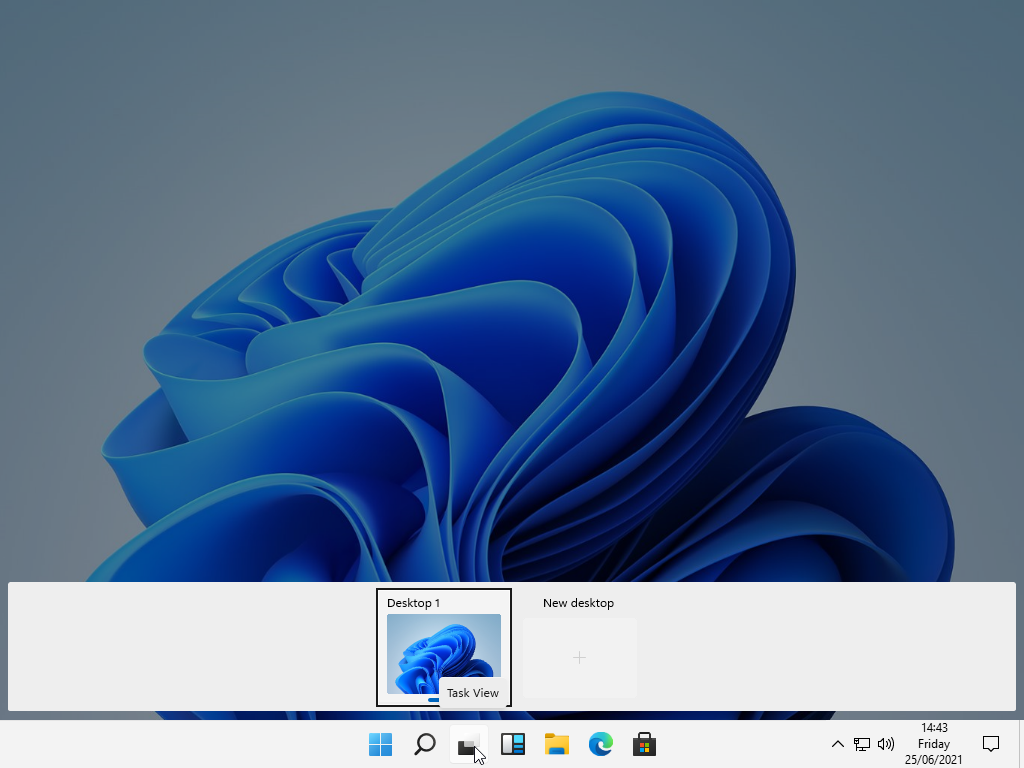Add a desktop using the plus tile
The width and height of the screenshot is (1024, 768).
580,658
